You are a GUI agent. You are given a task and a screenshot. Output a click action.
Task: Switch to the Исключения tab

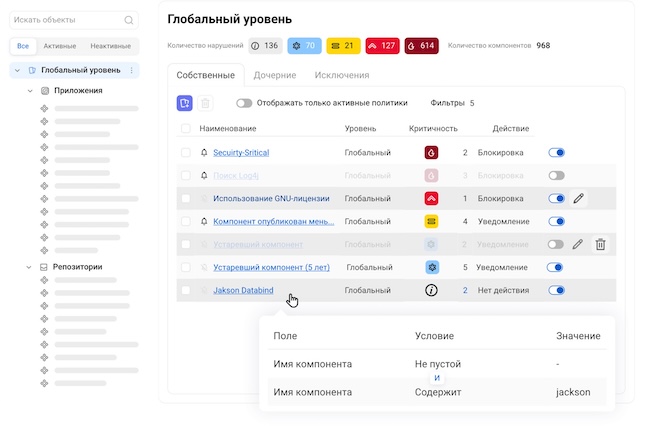(342, 75)
